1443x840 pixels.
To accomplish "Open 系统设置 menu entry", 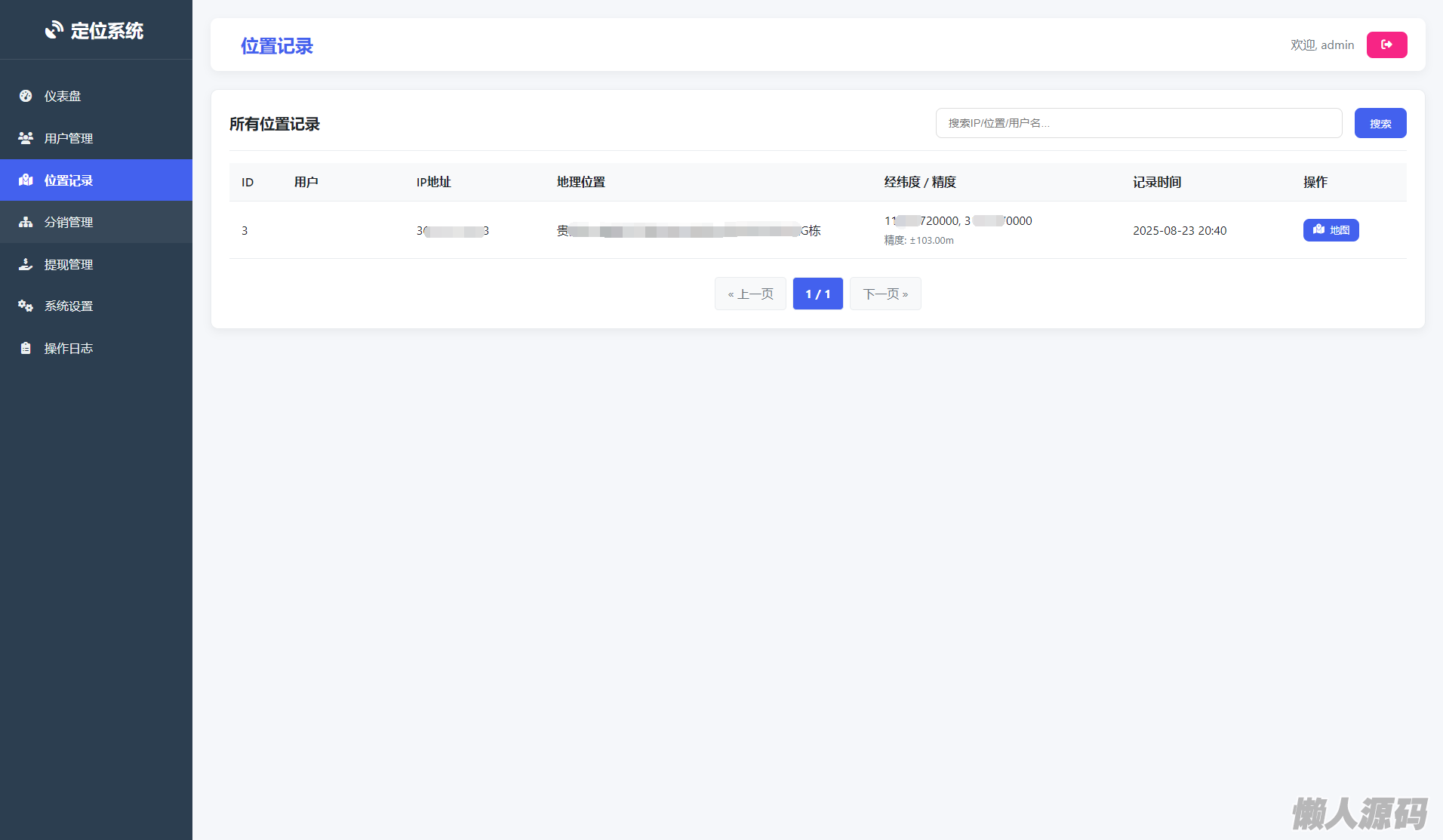I will coord(69,306).
